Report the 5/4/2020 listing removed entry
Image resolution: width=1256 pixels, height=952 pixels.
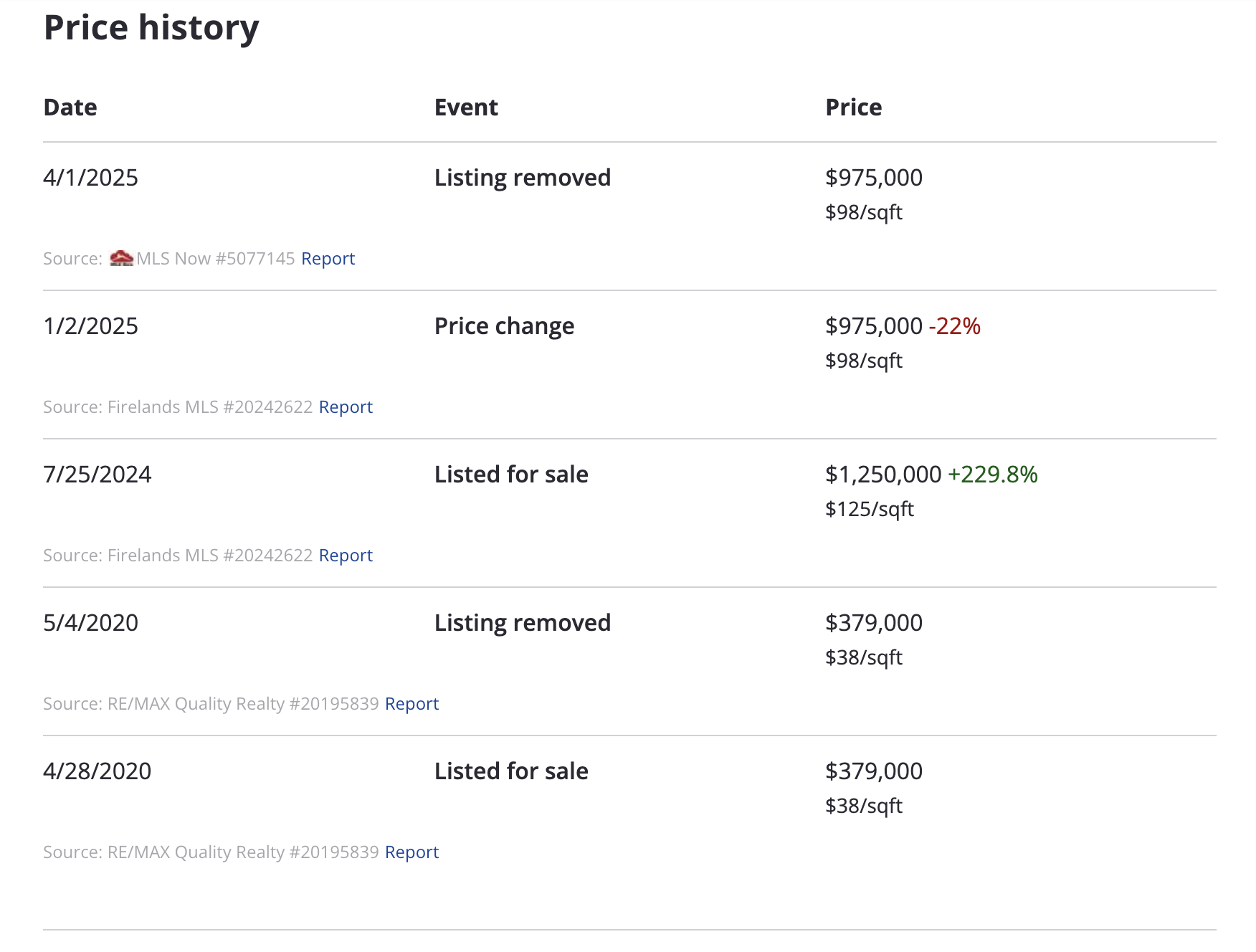tap(411, 703)
